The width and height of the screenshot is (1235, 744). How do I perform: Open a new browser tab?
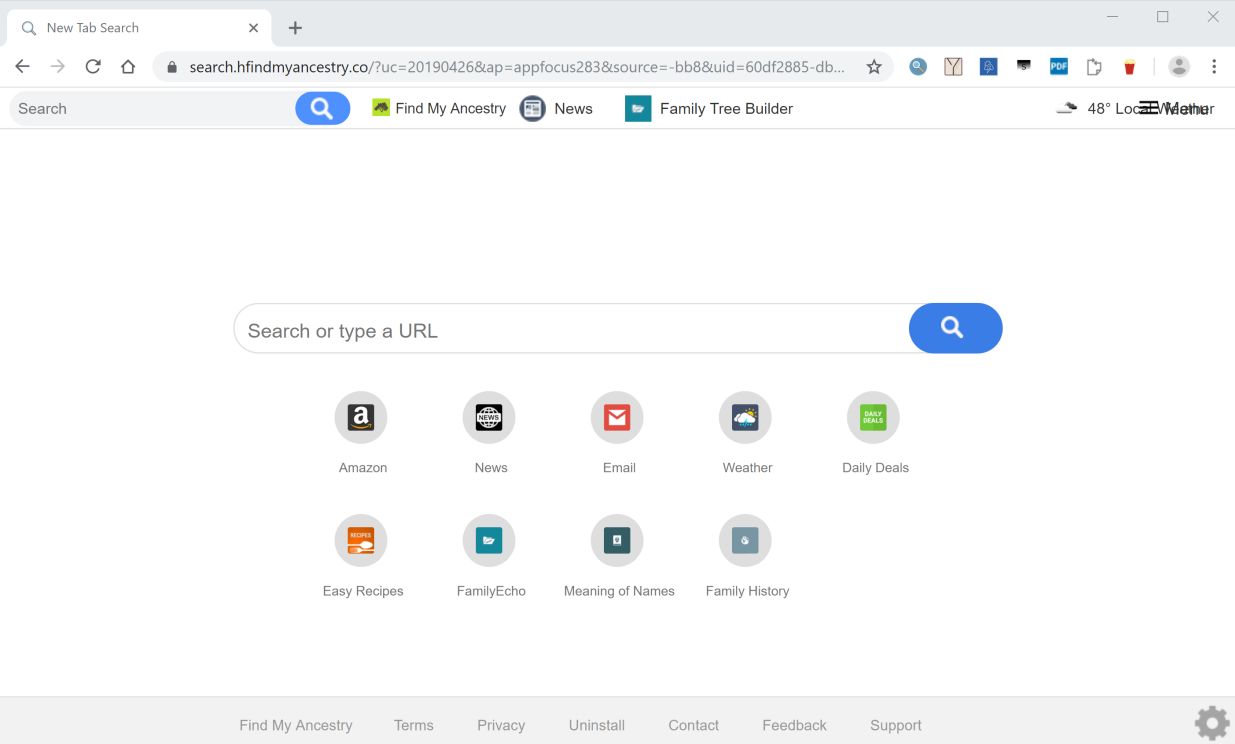click(295, 28)
